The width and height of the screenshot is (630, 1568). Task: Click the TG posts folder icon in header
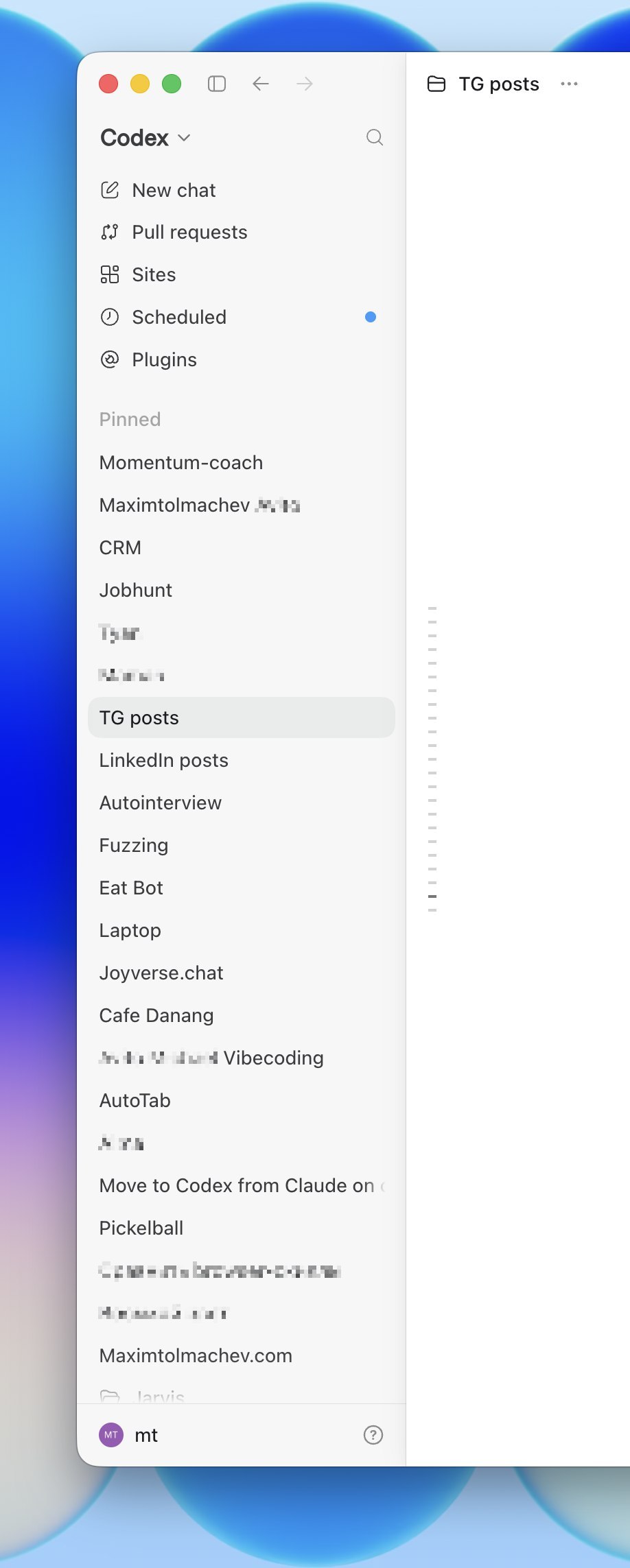(436, 84)
